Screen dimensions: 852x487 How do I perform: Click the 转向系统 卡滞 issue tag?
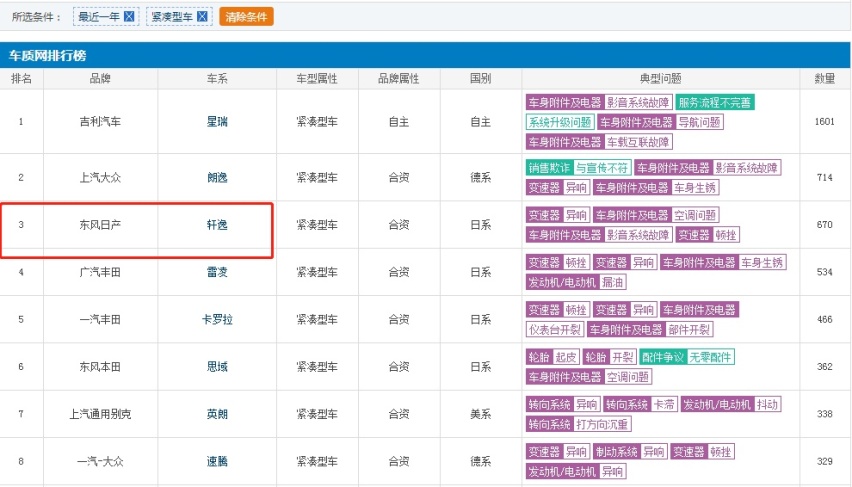pyautogui.click(x=640, y=404)
